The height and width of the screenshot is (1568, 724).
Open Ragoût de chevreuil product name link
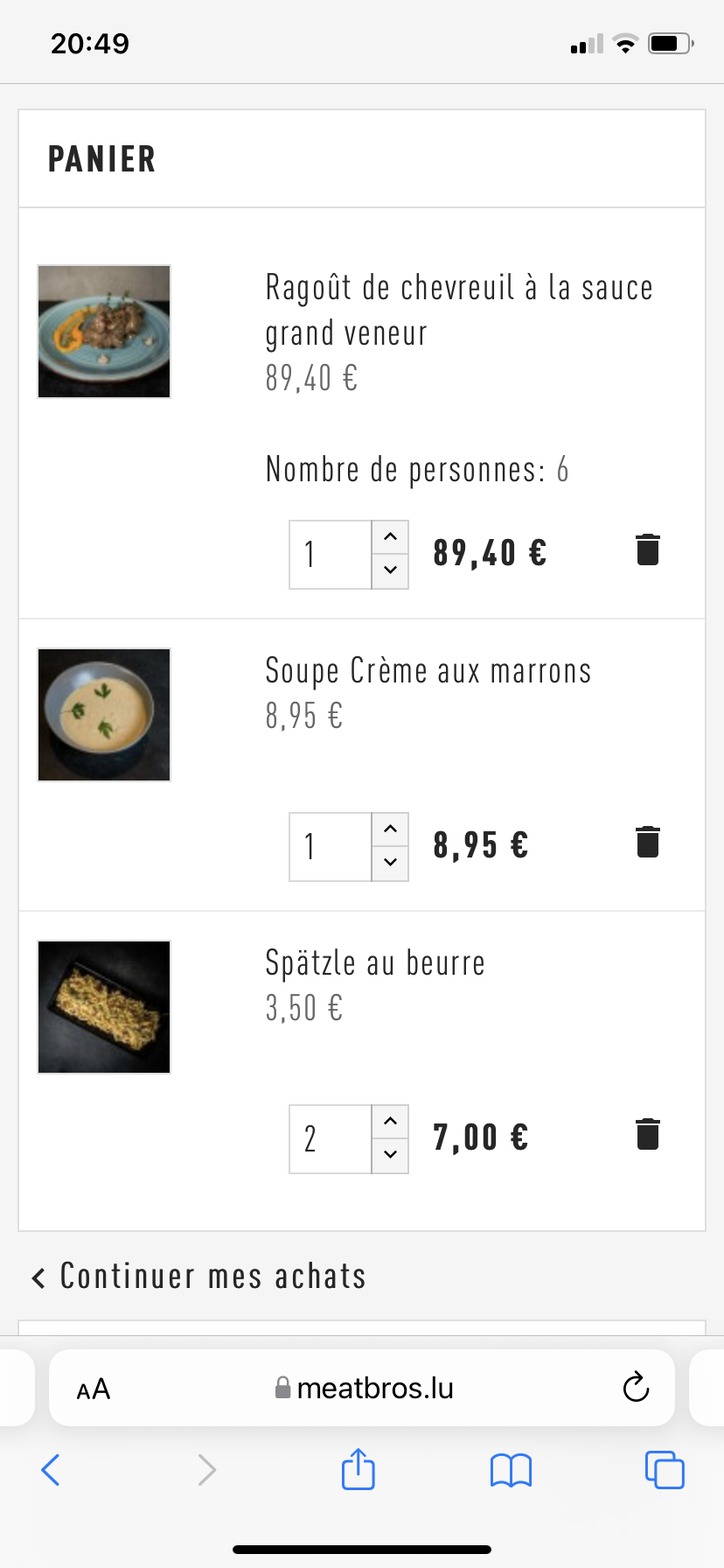tap(458, 310)
